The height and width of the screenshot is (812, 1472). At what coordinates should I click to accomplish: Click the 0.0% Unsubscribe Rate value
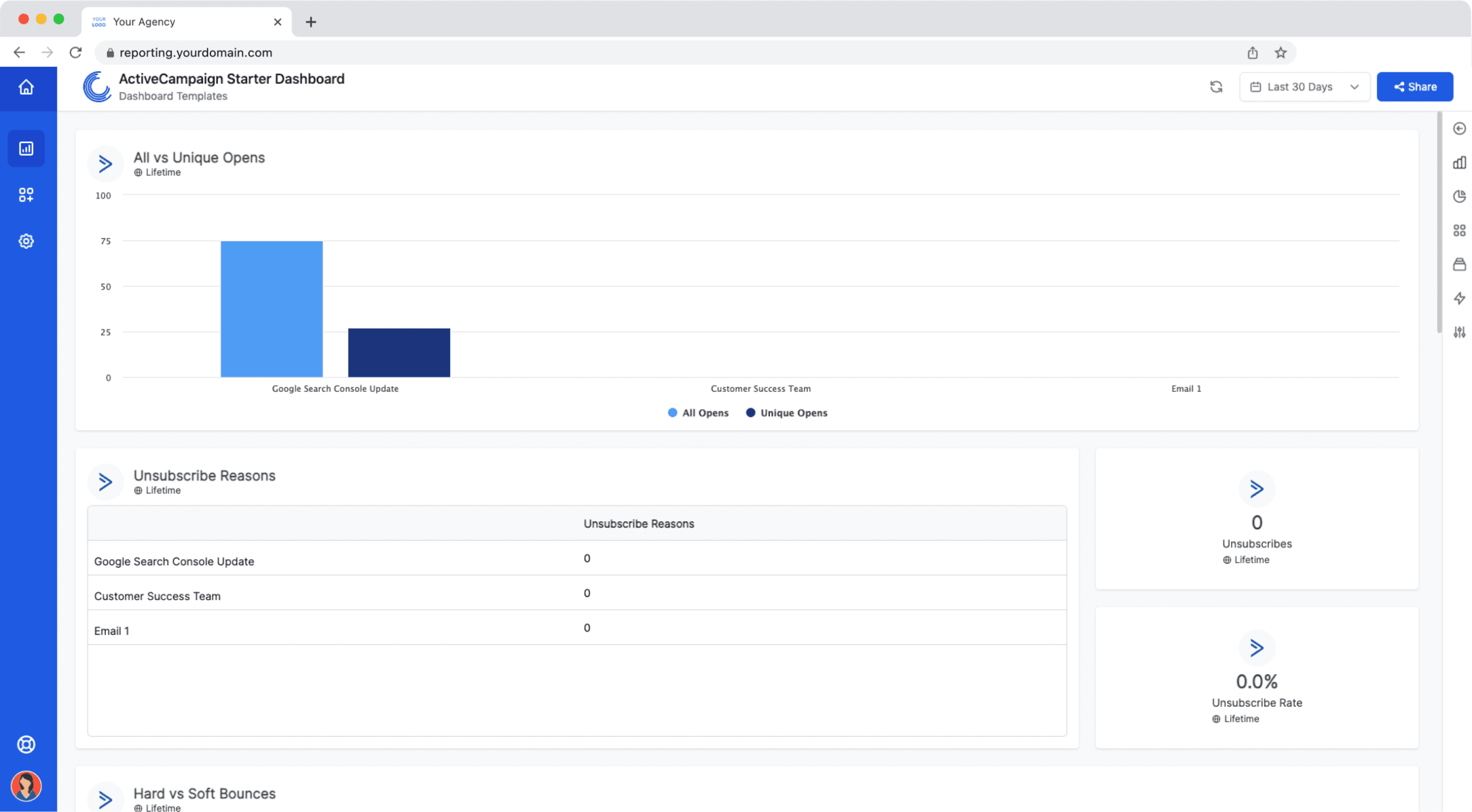coord(1256,682)
